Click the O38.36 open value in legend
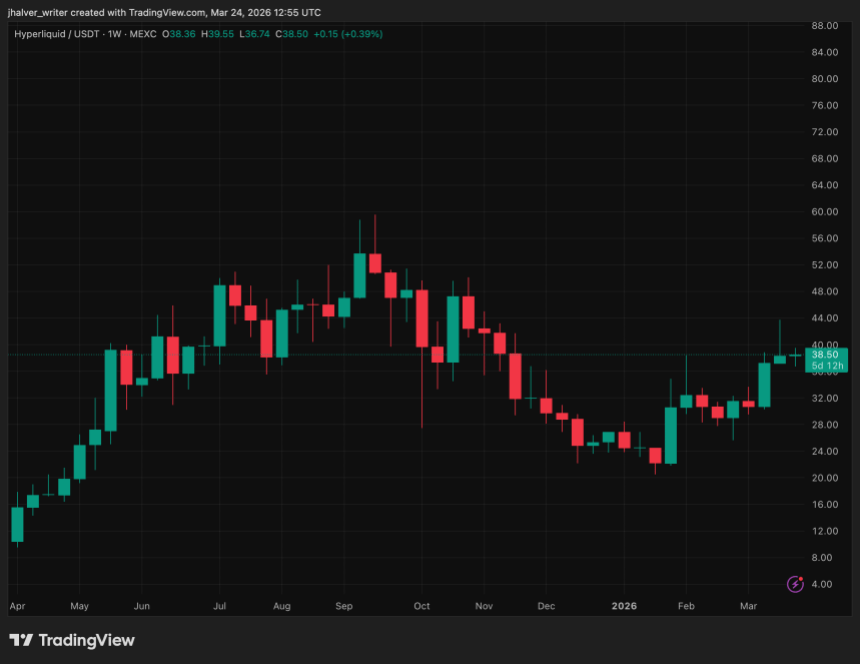Image resolution: width=860 pixels, height=664 pixels. (x=180, y=34)
